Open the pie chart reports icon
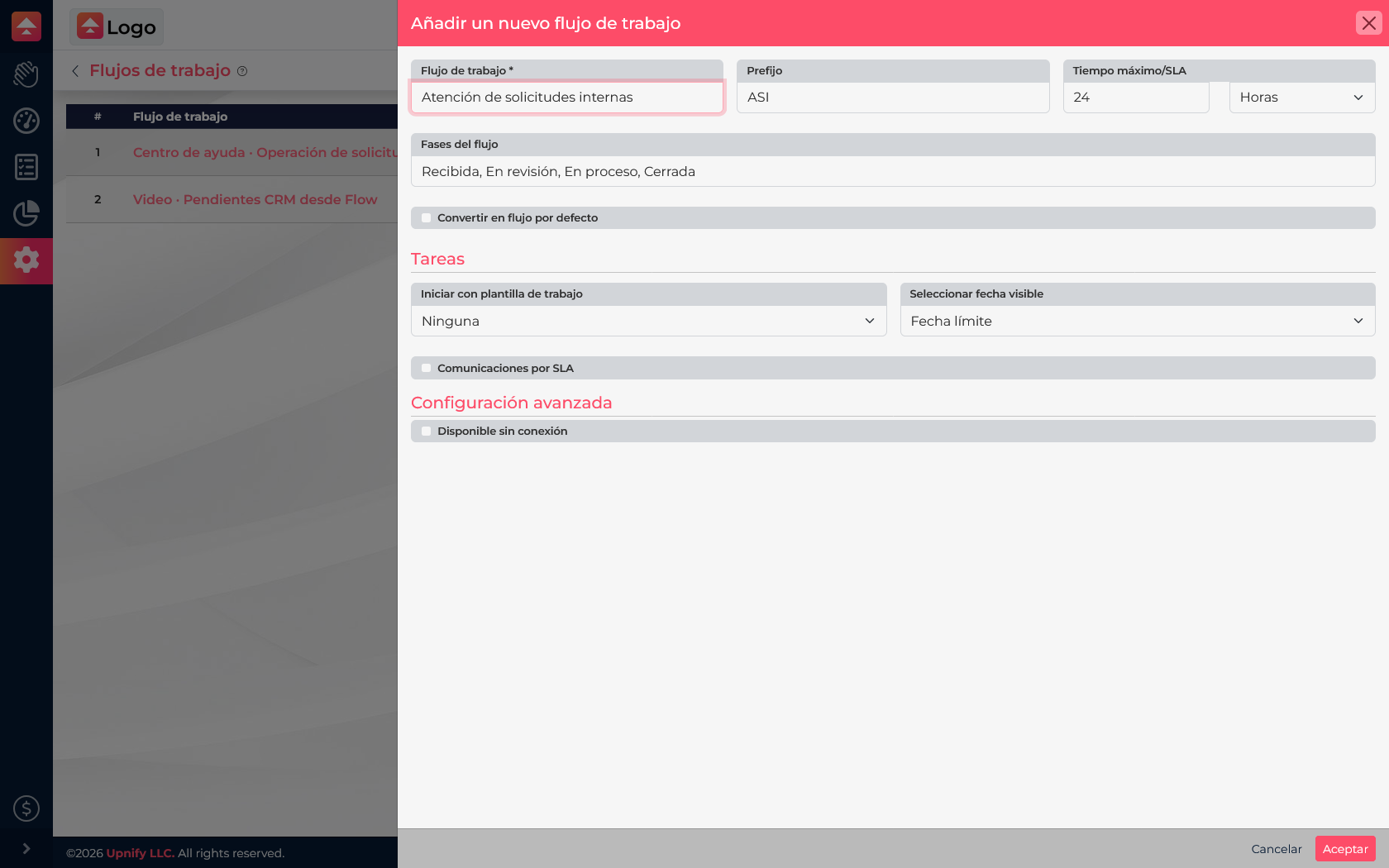The image size is (1389, 868). 26,213
